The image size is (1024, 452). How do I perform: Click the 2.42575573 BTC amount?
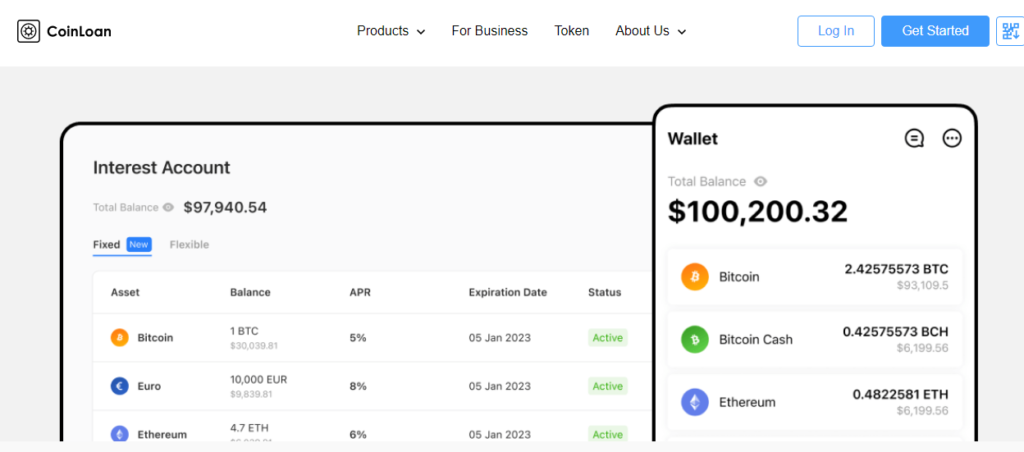pyautogui.click(x=896, y=269)
